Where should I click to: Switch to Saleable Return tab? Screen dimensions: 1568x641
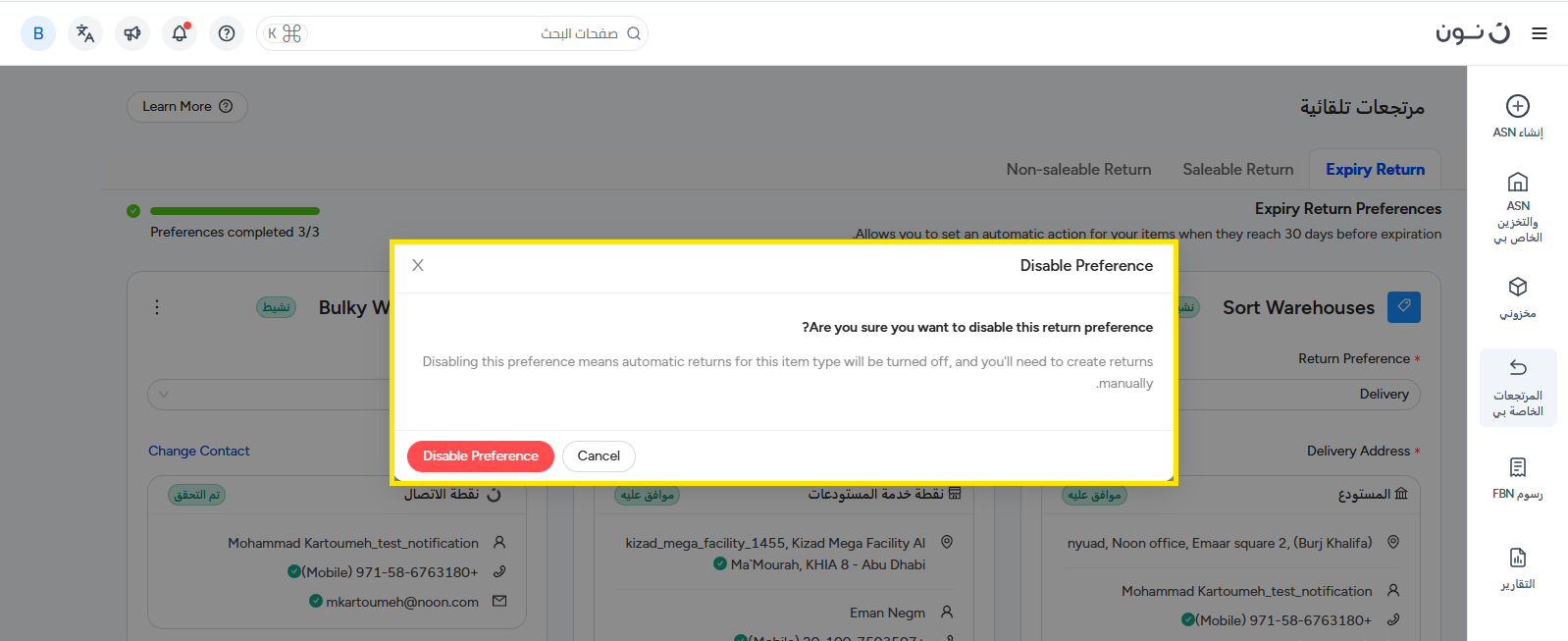pyautogui.click(x=1237, y=170)
